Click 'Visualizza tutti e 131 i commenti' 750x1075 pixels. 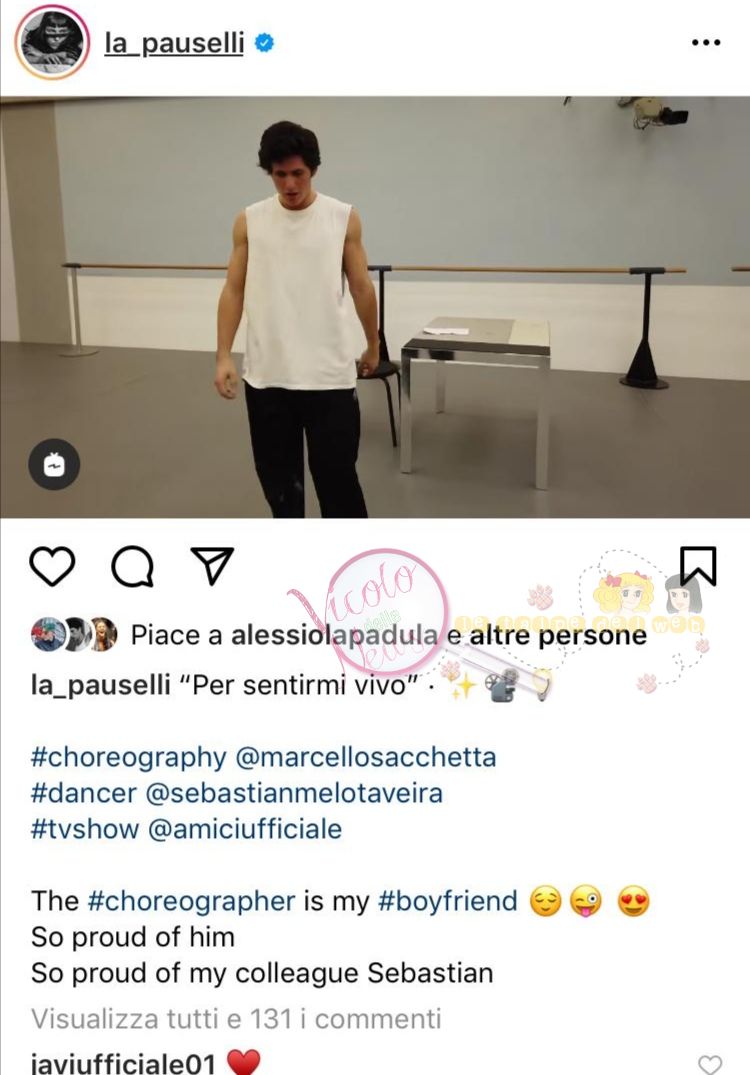(236, 1019)
